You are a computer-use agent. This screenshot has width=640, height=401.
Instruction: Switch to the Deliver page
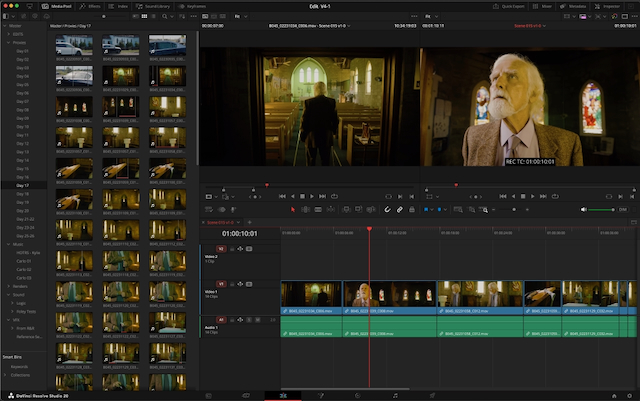(x=432, y=395)
